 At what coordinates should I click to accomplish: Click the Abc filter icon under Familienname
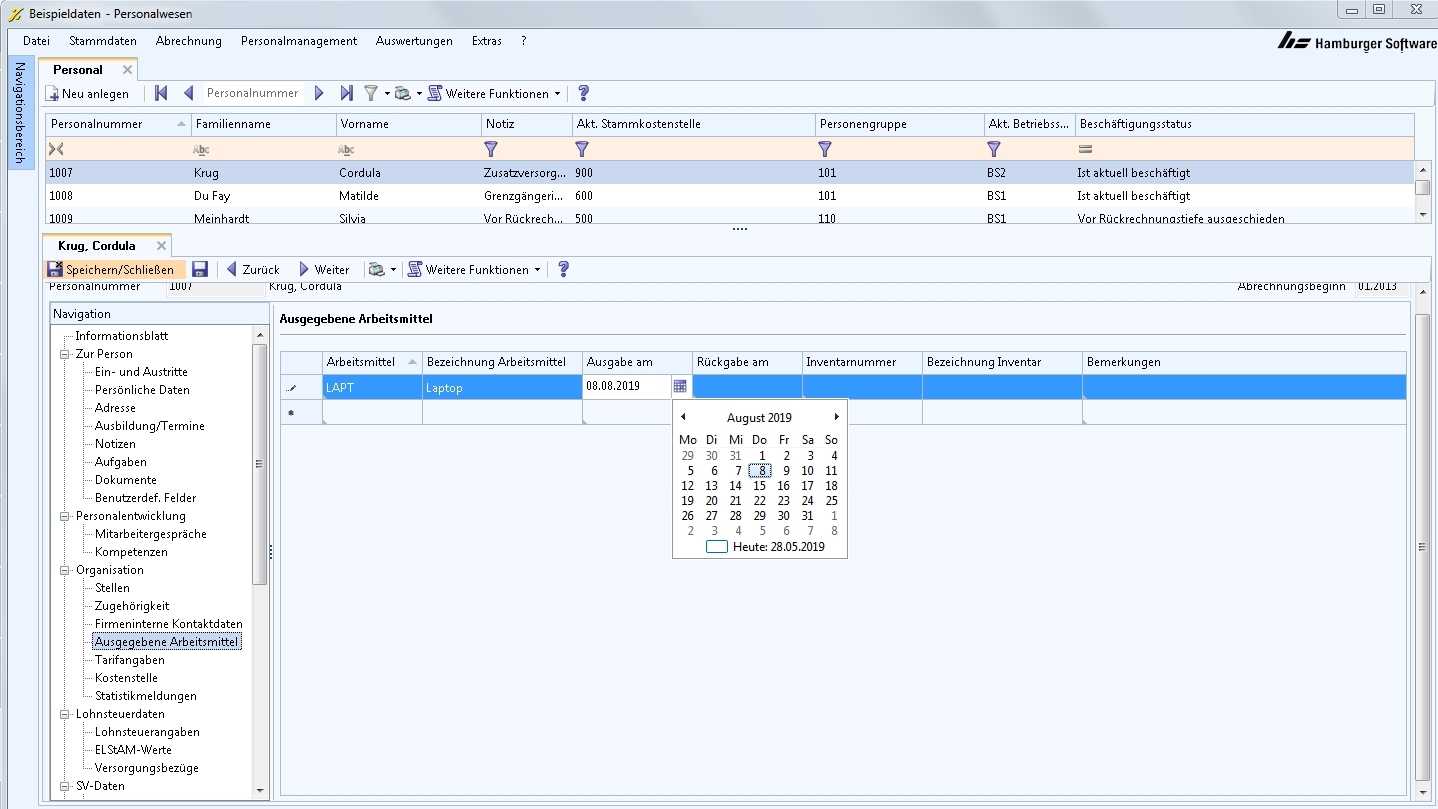point(201,150)
